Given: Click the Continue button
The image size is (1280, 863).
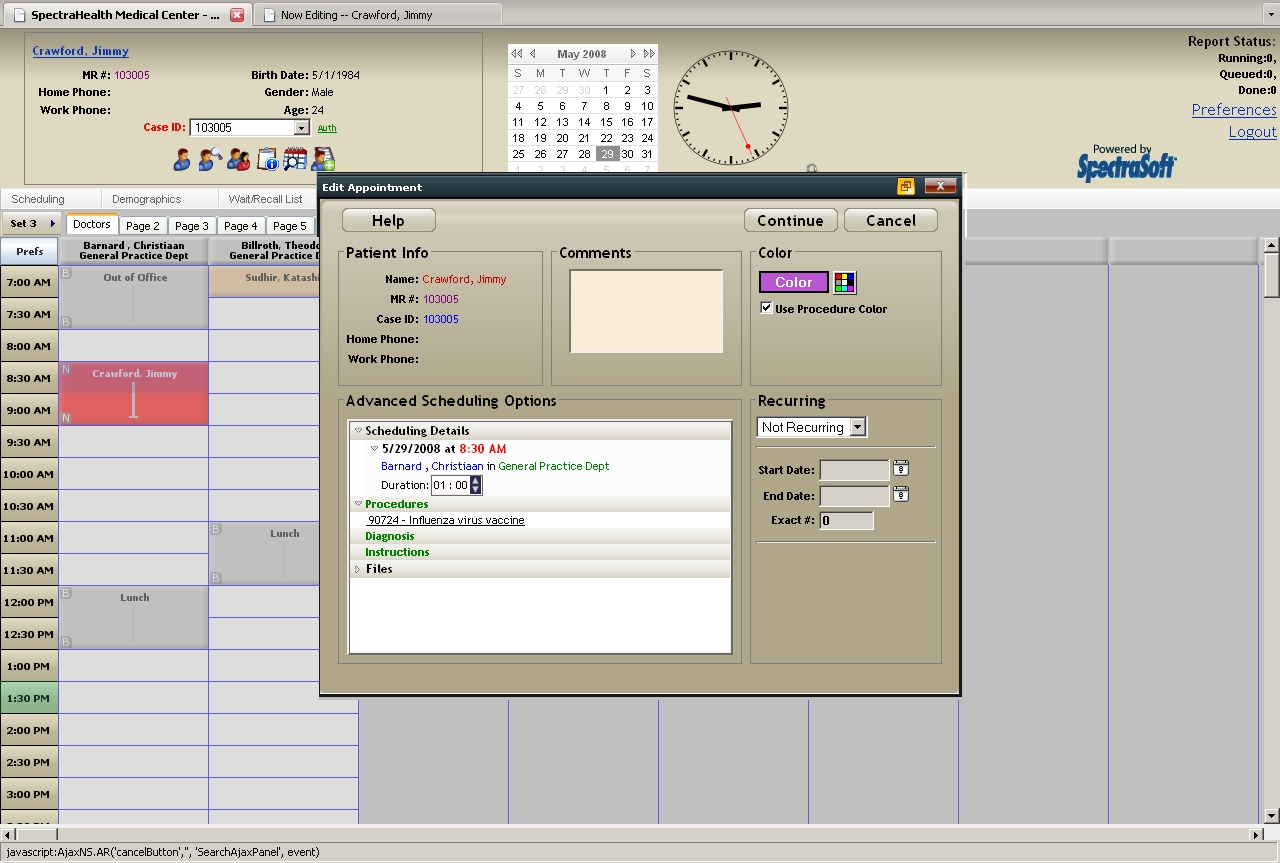Looking at the screenshot, I should (x=790, y=220).
